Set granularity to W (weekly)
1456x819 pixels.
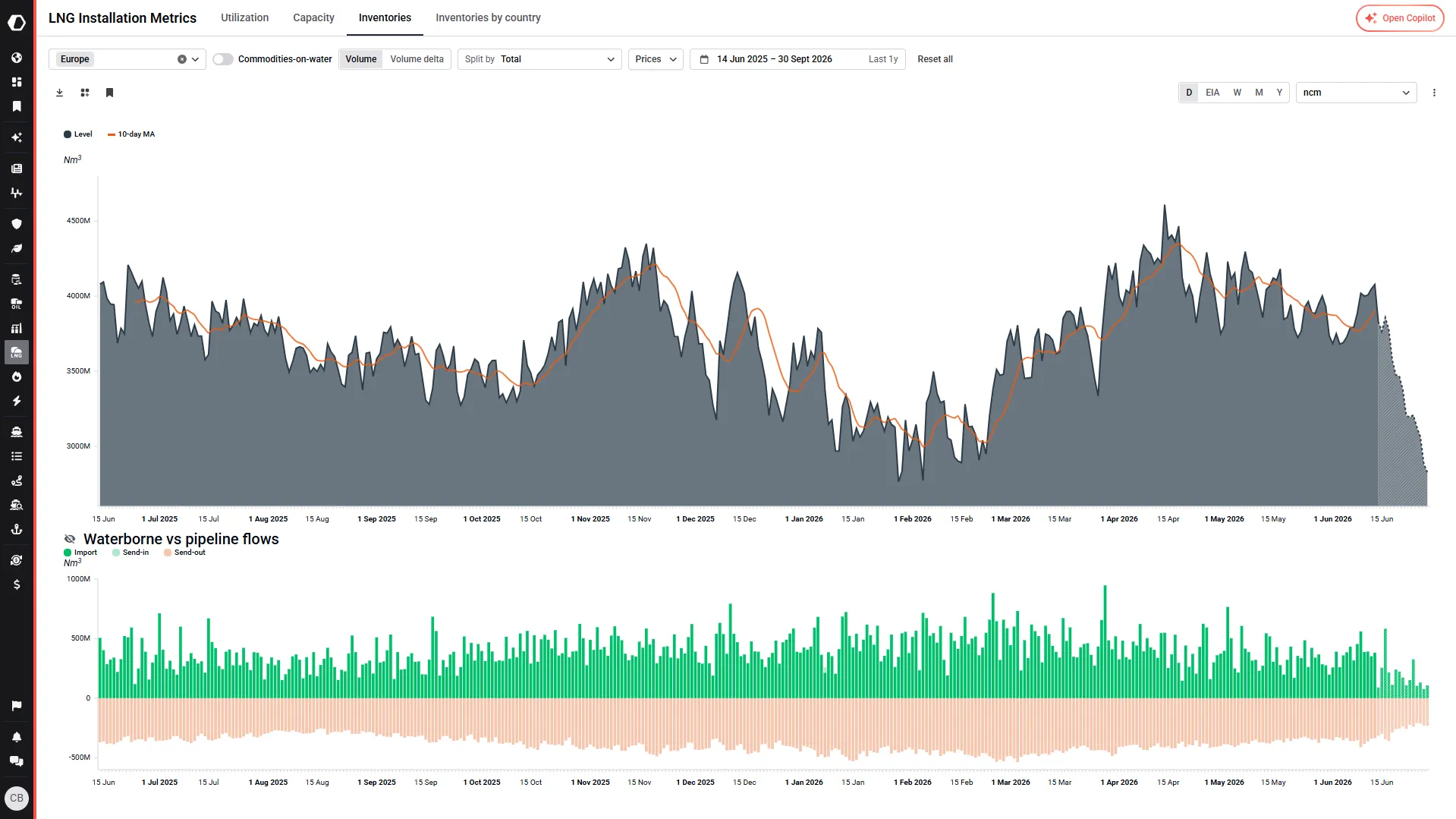(1237, 93)
